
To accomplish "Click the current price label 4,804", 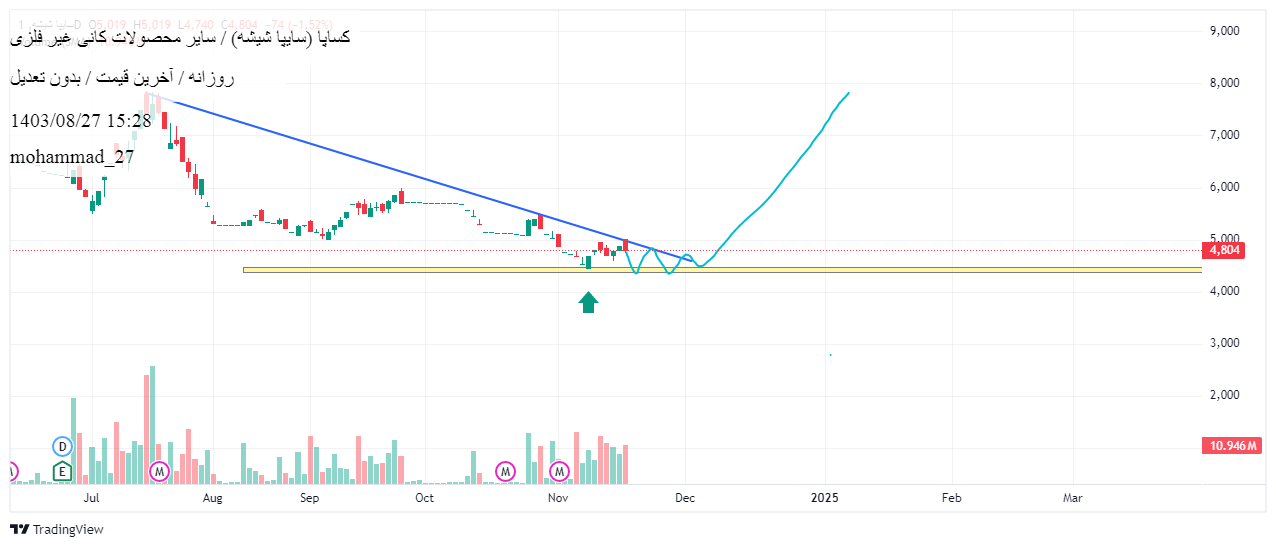I will click(x=1226, y=251).
